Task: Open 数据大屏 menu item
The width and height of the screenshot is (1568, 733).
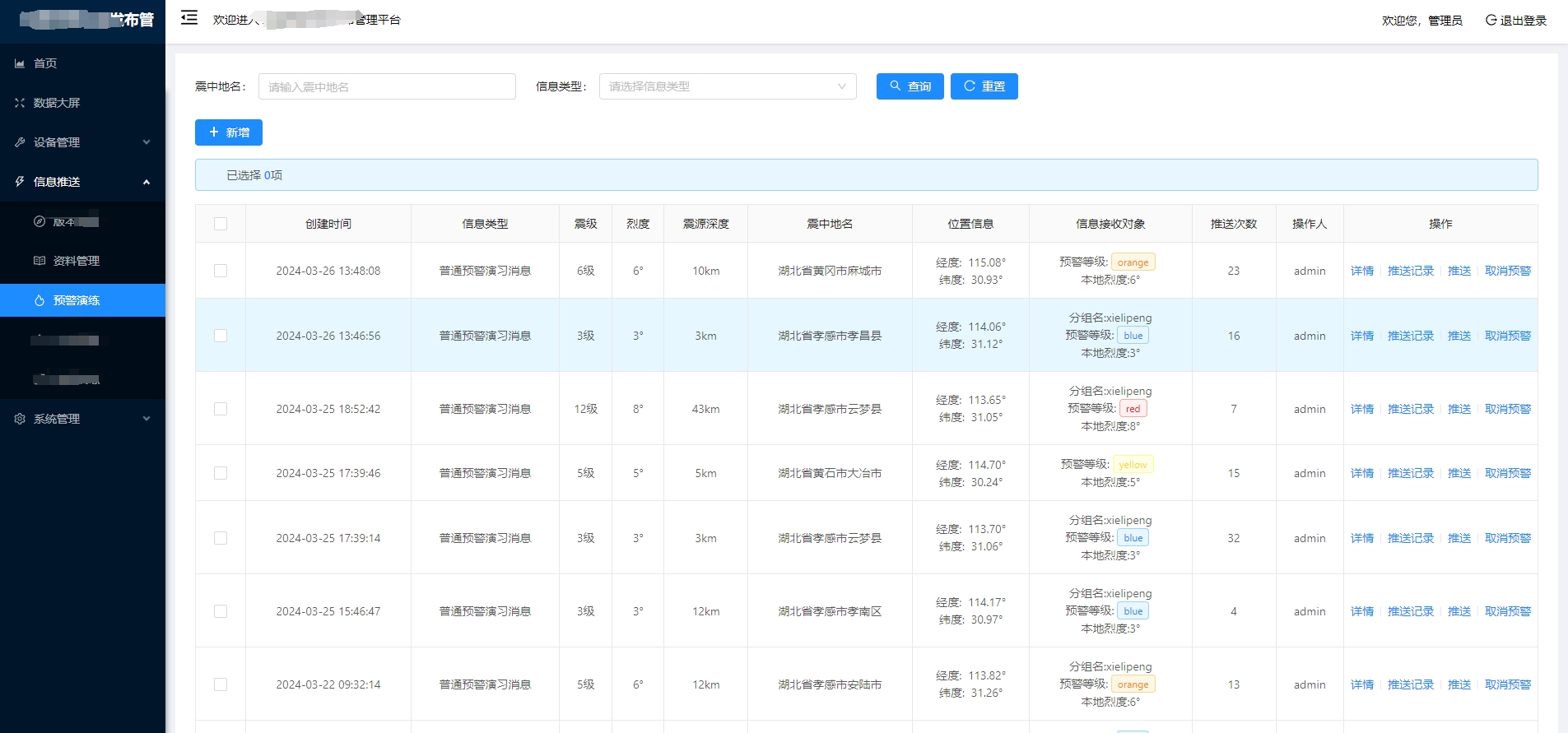Action: coord(82,103)
